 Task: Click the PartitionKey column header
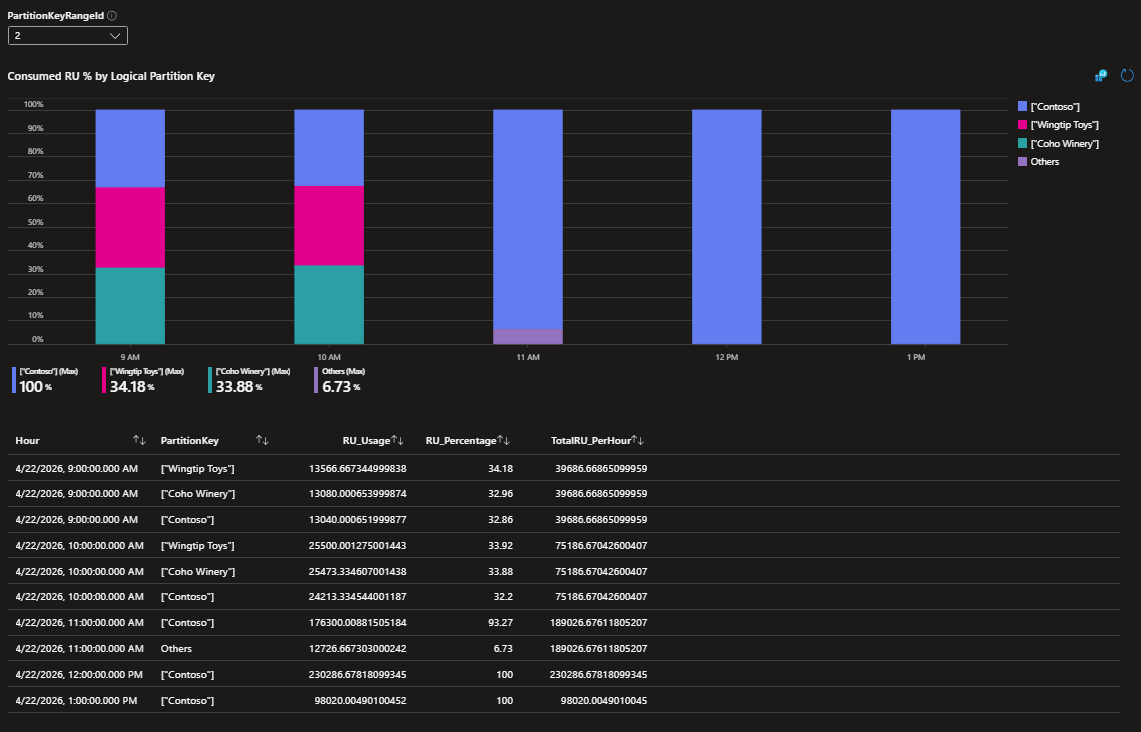pyautogui.click(x=189, y=440)
